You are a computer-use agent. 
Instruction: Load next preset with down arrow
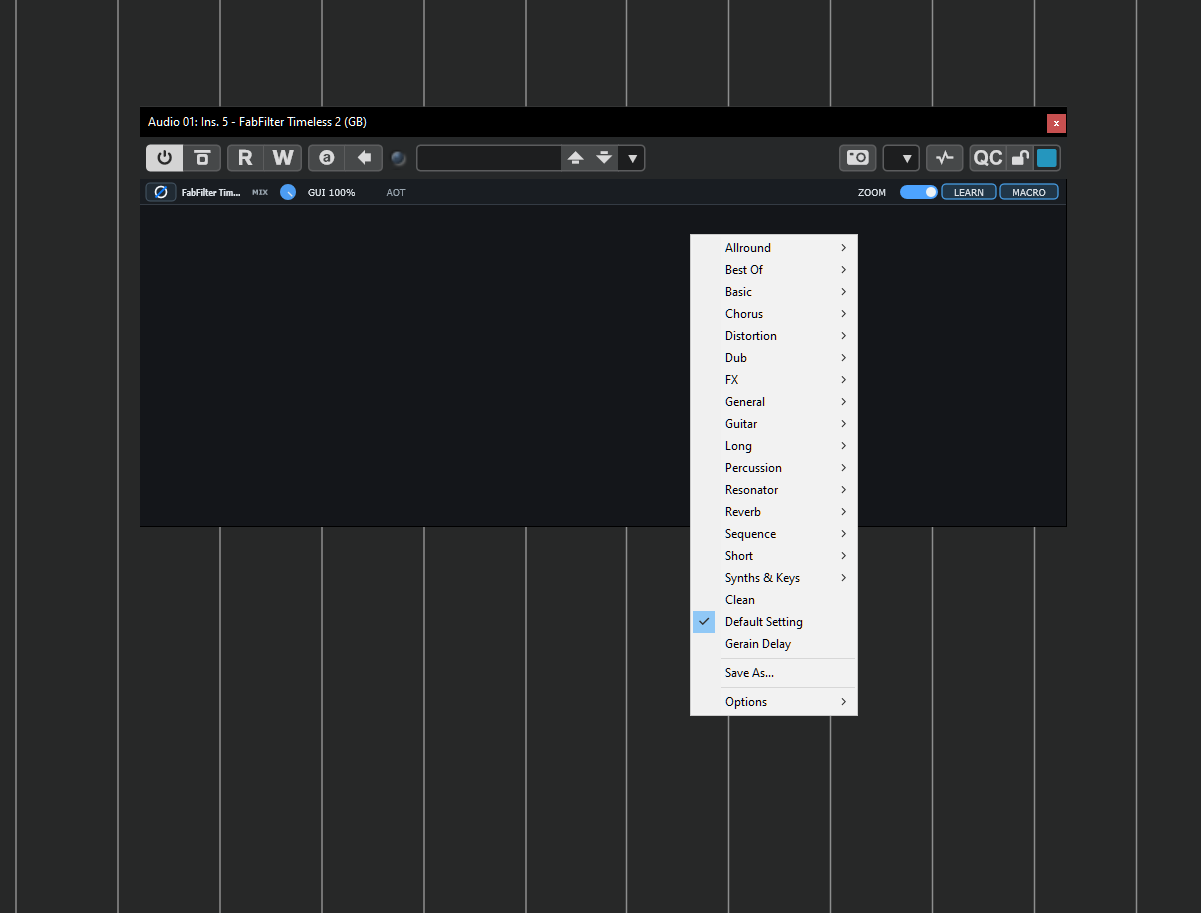604,158
